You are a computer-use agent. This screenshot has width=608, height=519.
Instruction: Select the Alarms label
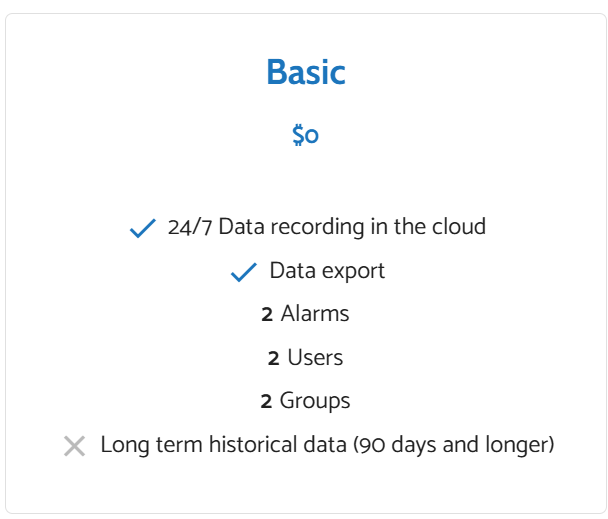pos(315,314)
